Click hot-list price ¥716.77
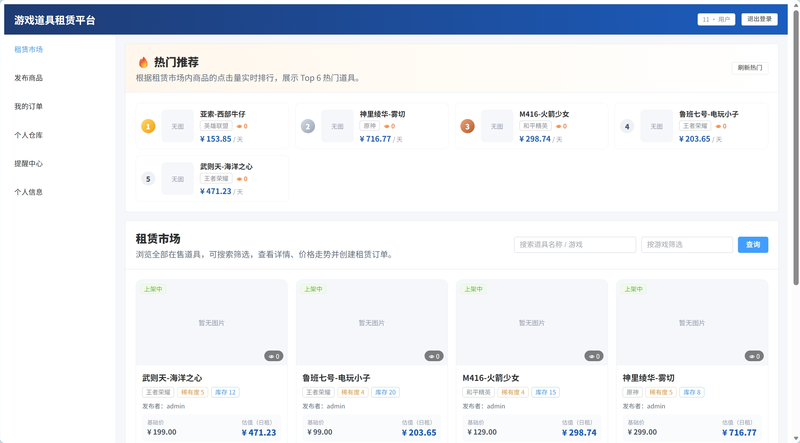This screenshot has height=443, width=800. (x=375, y=139)
